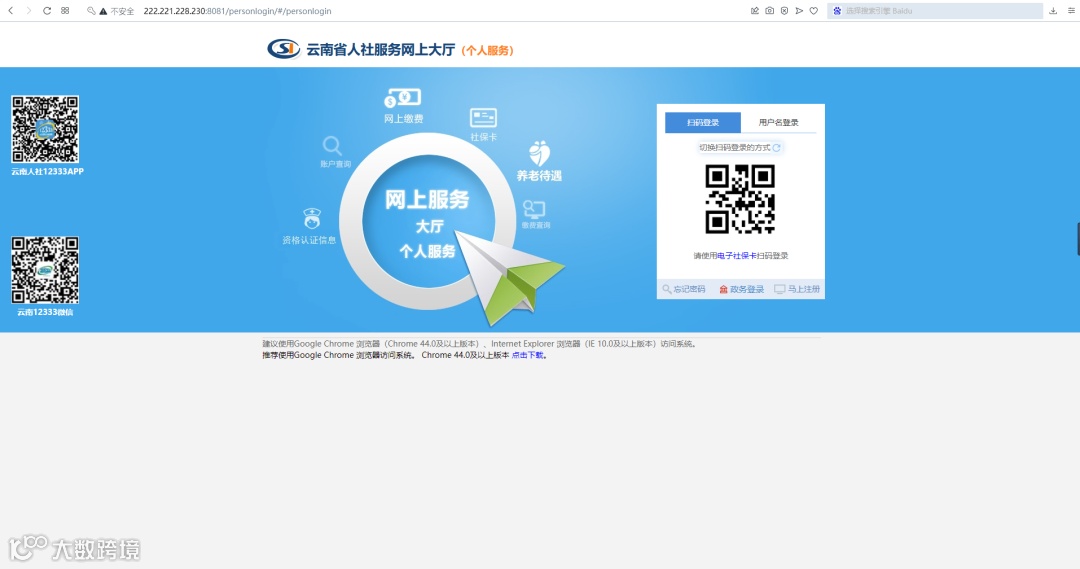Viewport: 1080px width, 569px height.
Task: Click the (个人服务) orange label
Action: (x=488, y=50)
